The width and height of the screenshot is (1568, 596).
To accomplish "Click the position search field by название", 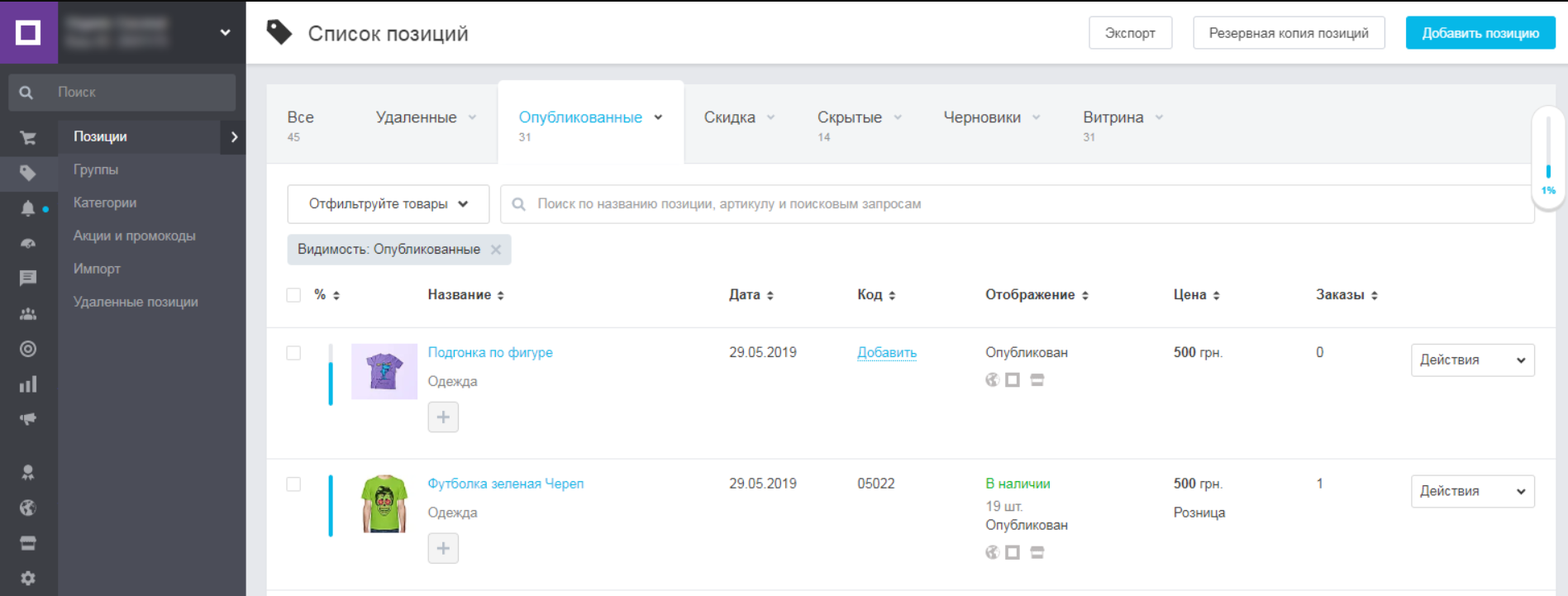I will [1017, 204].
